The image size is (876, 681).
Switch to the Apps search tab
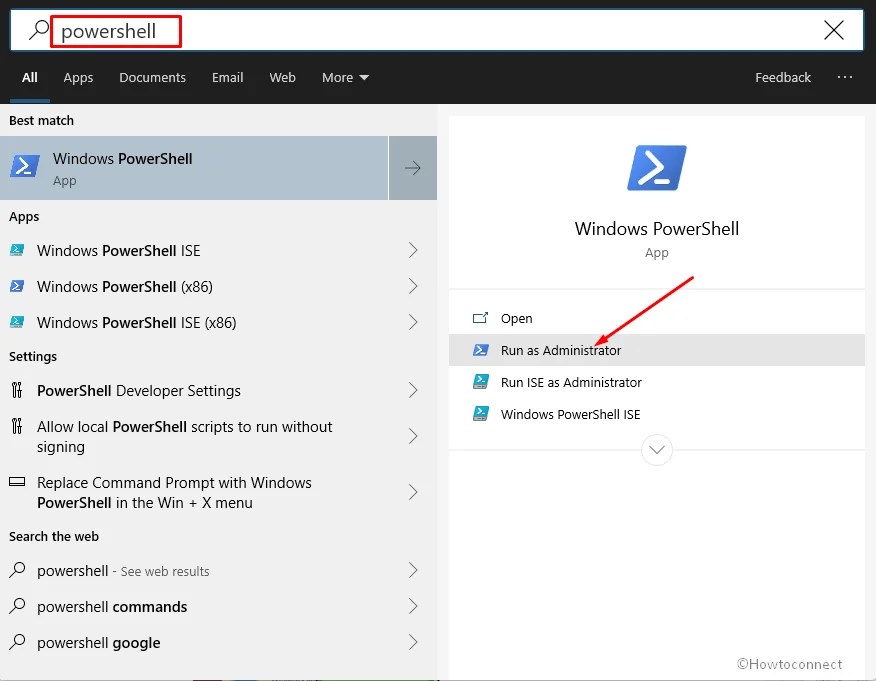[78, 77]
